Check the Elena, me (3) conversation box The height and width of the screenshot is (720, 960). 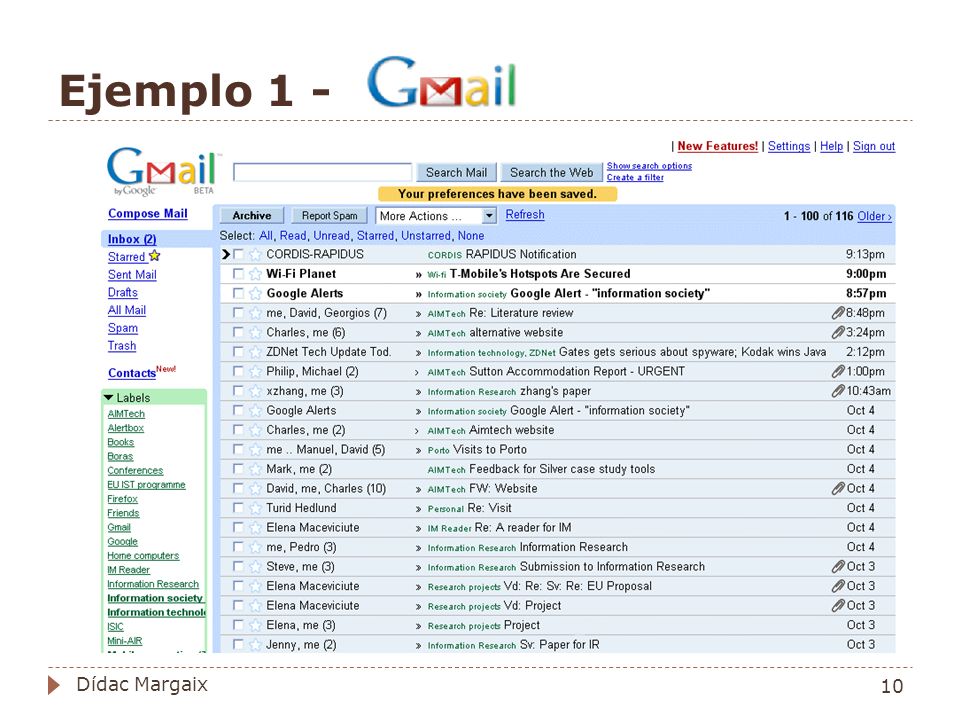[238, 625]
